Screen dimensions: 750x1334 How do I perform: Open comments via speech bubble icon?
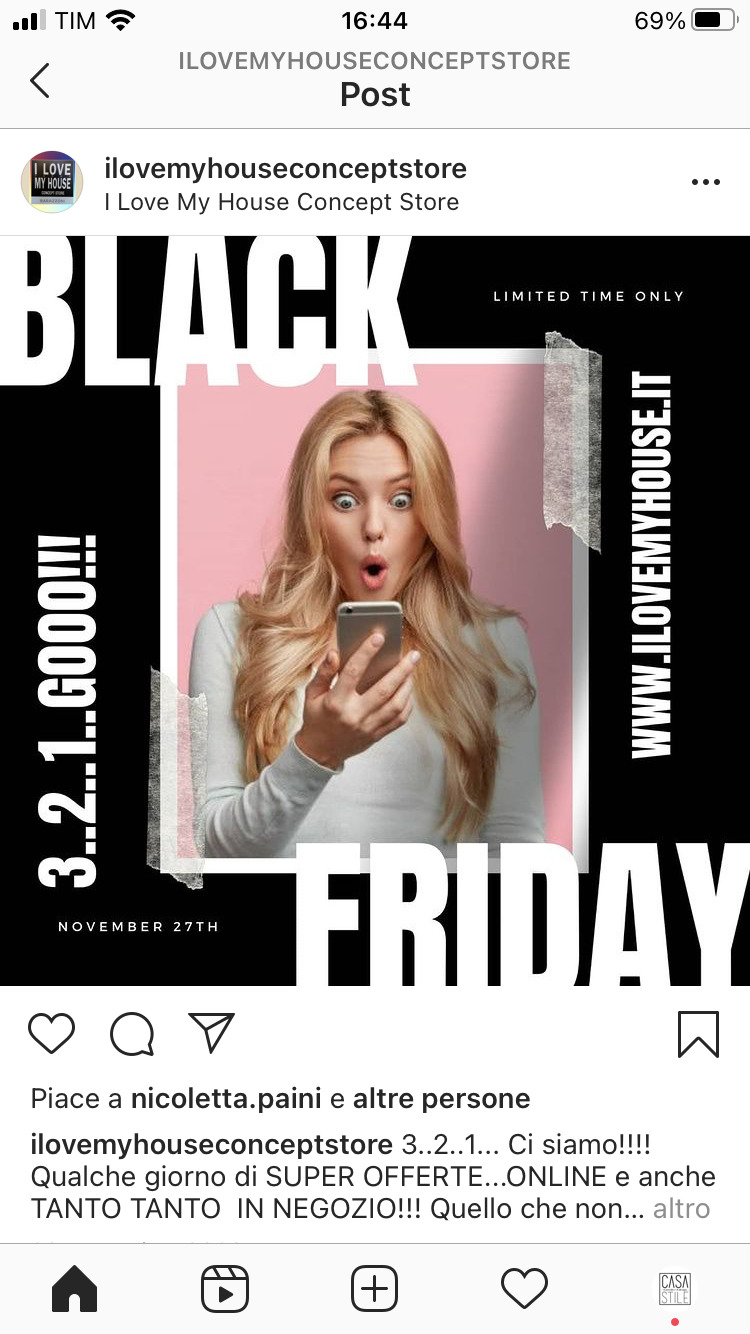[132, 1034]
